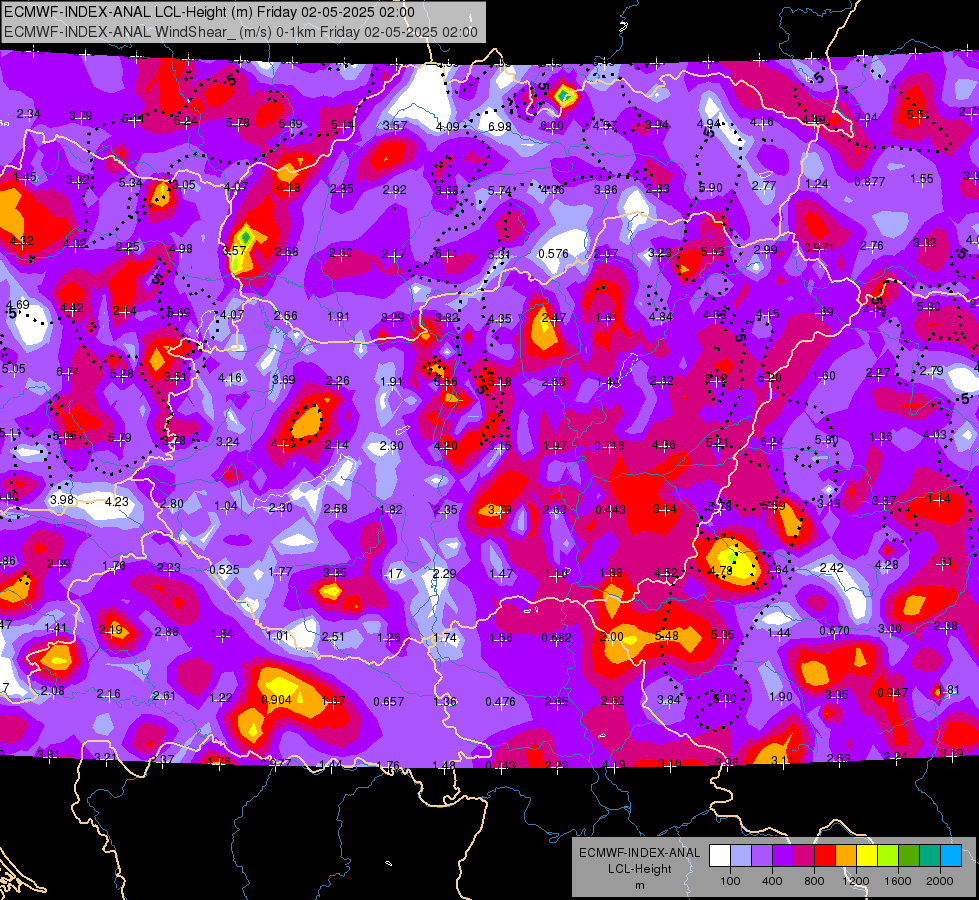
Task: Click the wind shear value 6.11
Action: click(446, 254)
